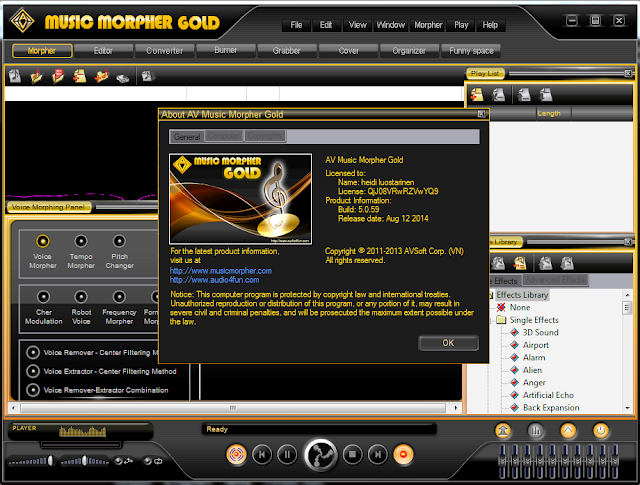Click the open folder with music note icon

[x=36, y=76]
